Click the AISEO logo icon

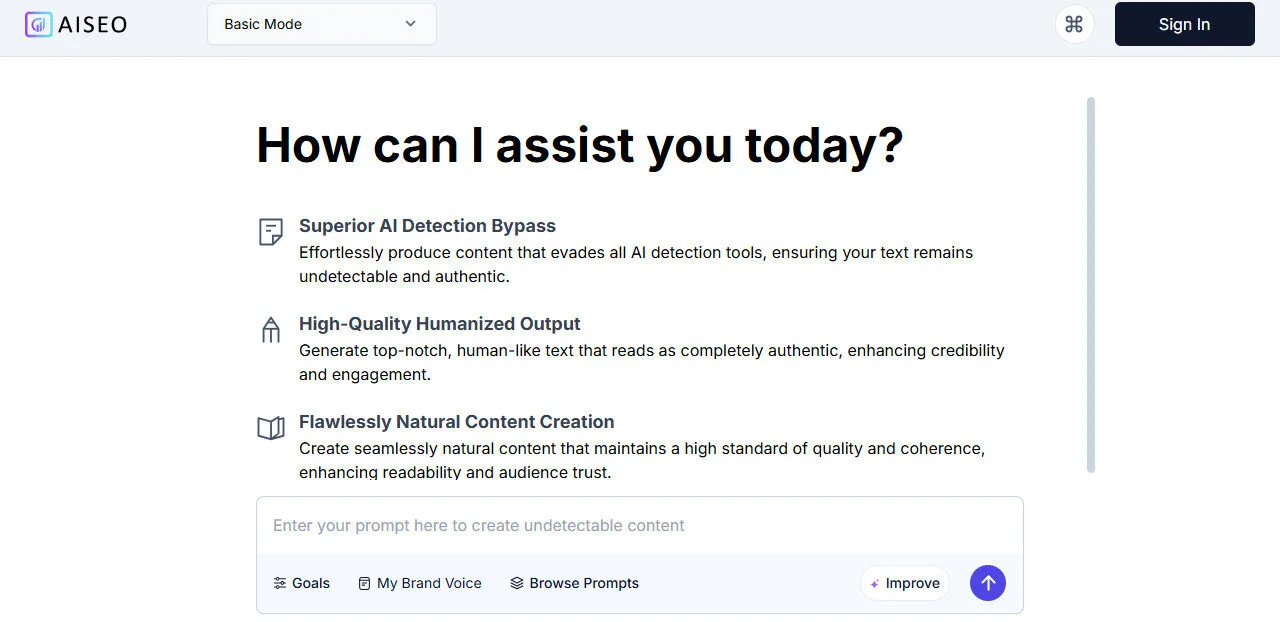point(38,24)
